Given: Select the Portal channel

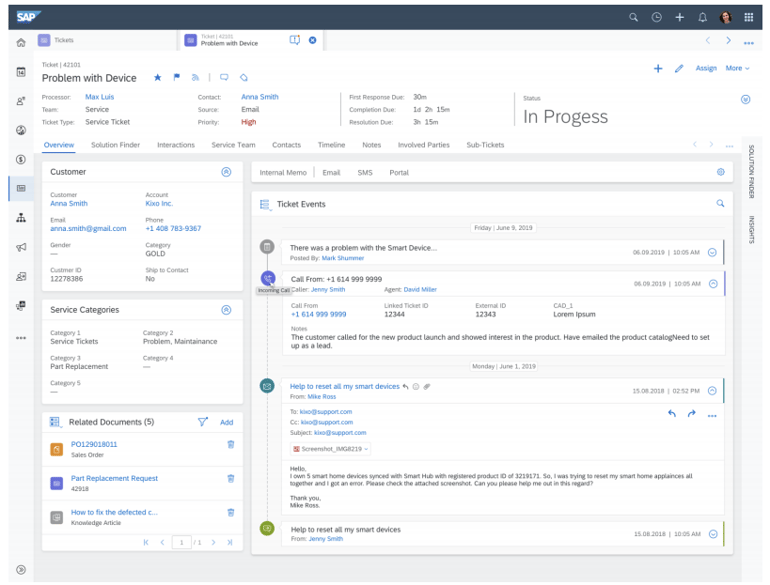Looking at the screenshot, I should pyautogui.click(x=399, y=173).
